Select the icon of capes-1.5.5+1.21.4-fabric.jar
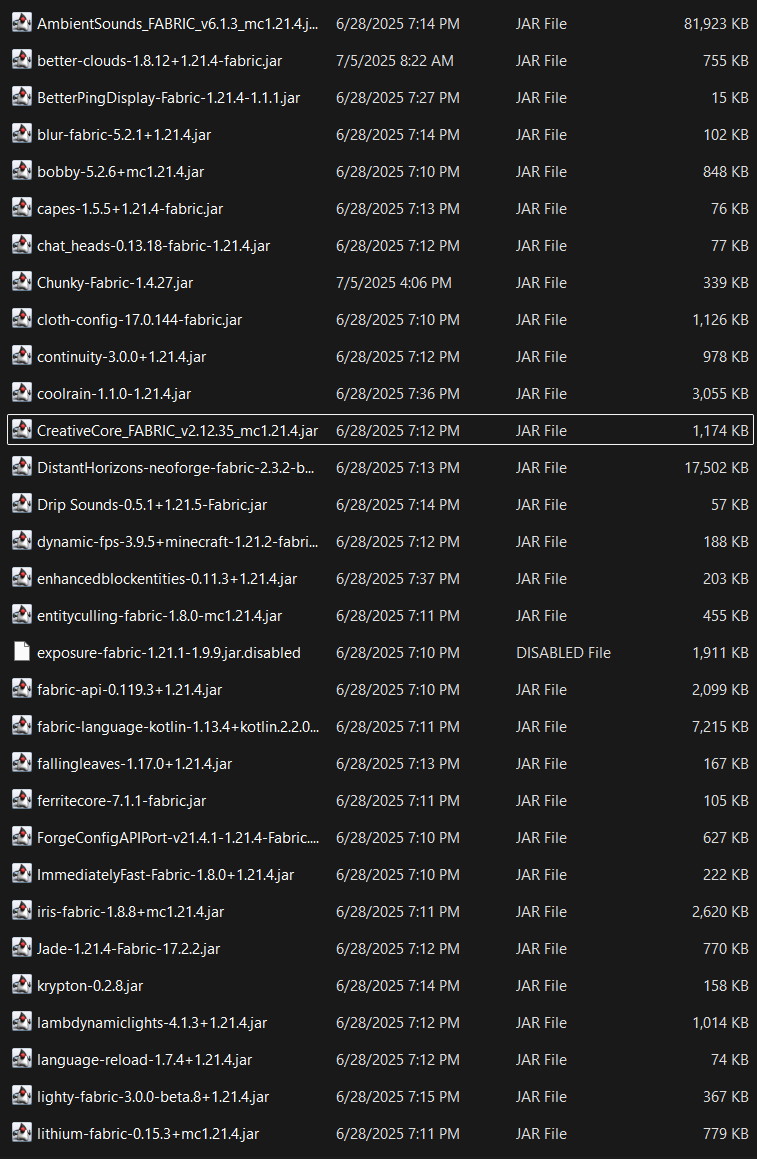Image resolution: width=757 pixels, height=1159 pixels. pyautogui.click(x=22, y=208)
